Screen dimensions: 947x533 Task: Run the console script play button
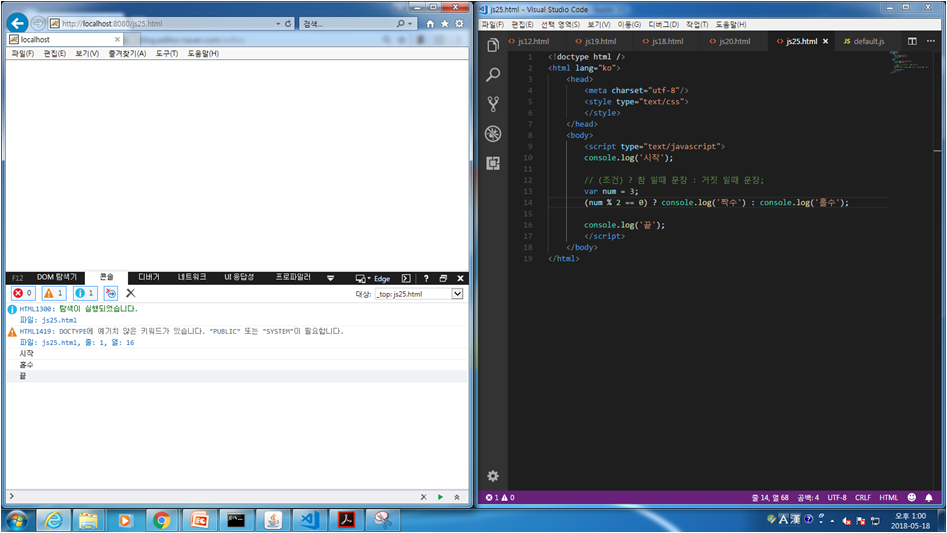[440, 497]
